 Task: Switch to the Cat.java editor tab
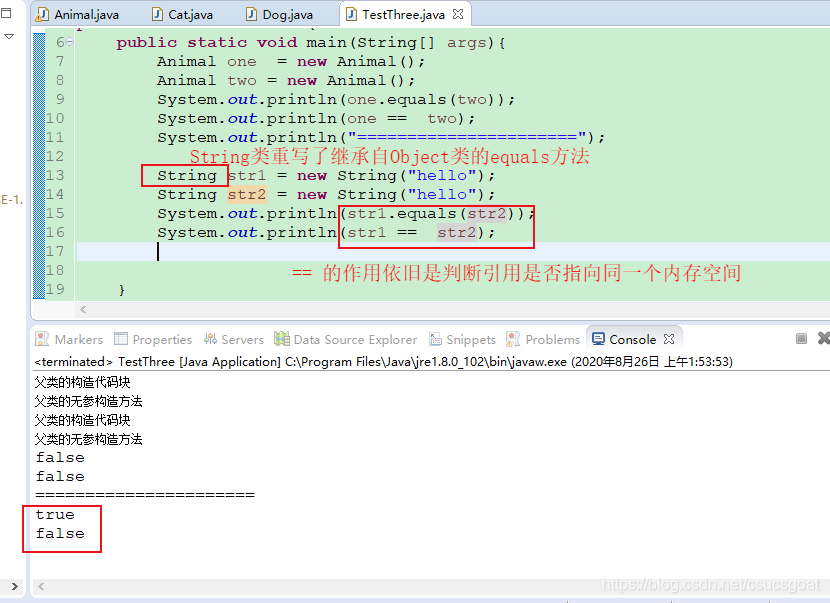(x=183, y=14)
